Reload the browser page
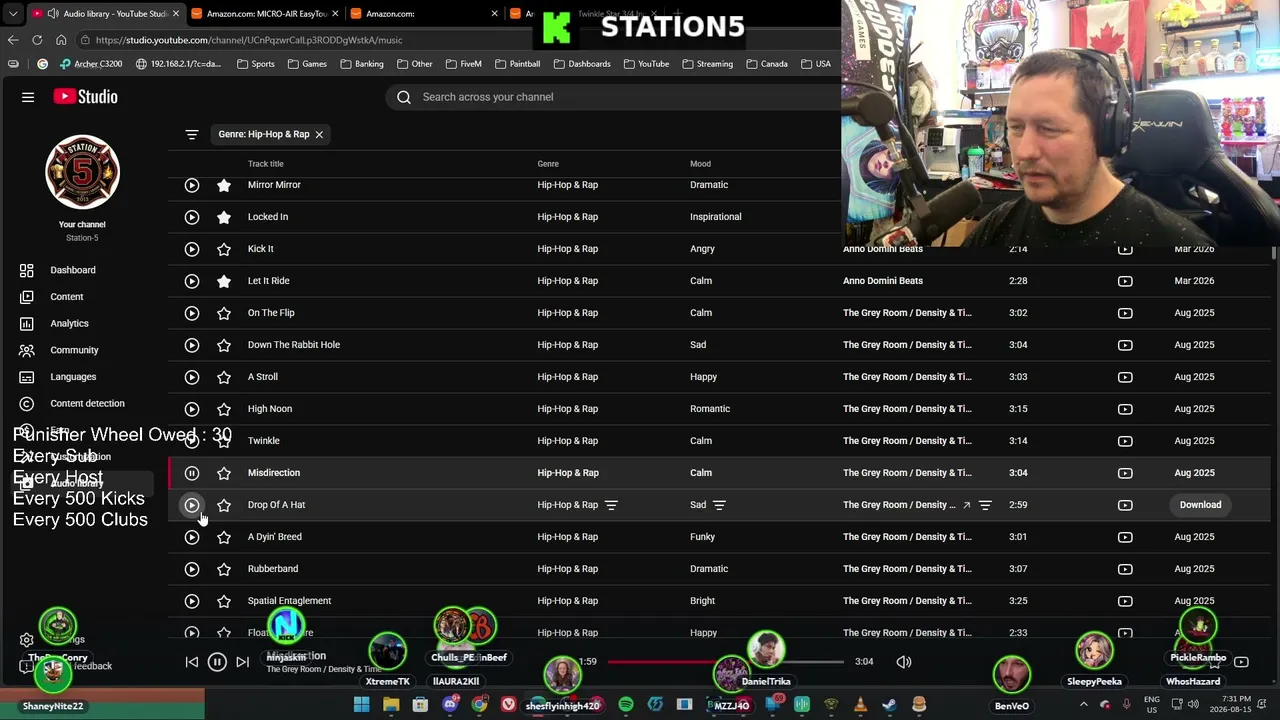This screenshot has height=720, width=1280. pos(37,40)
